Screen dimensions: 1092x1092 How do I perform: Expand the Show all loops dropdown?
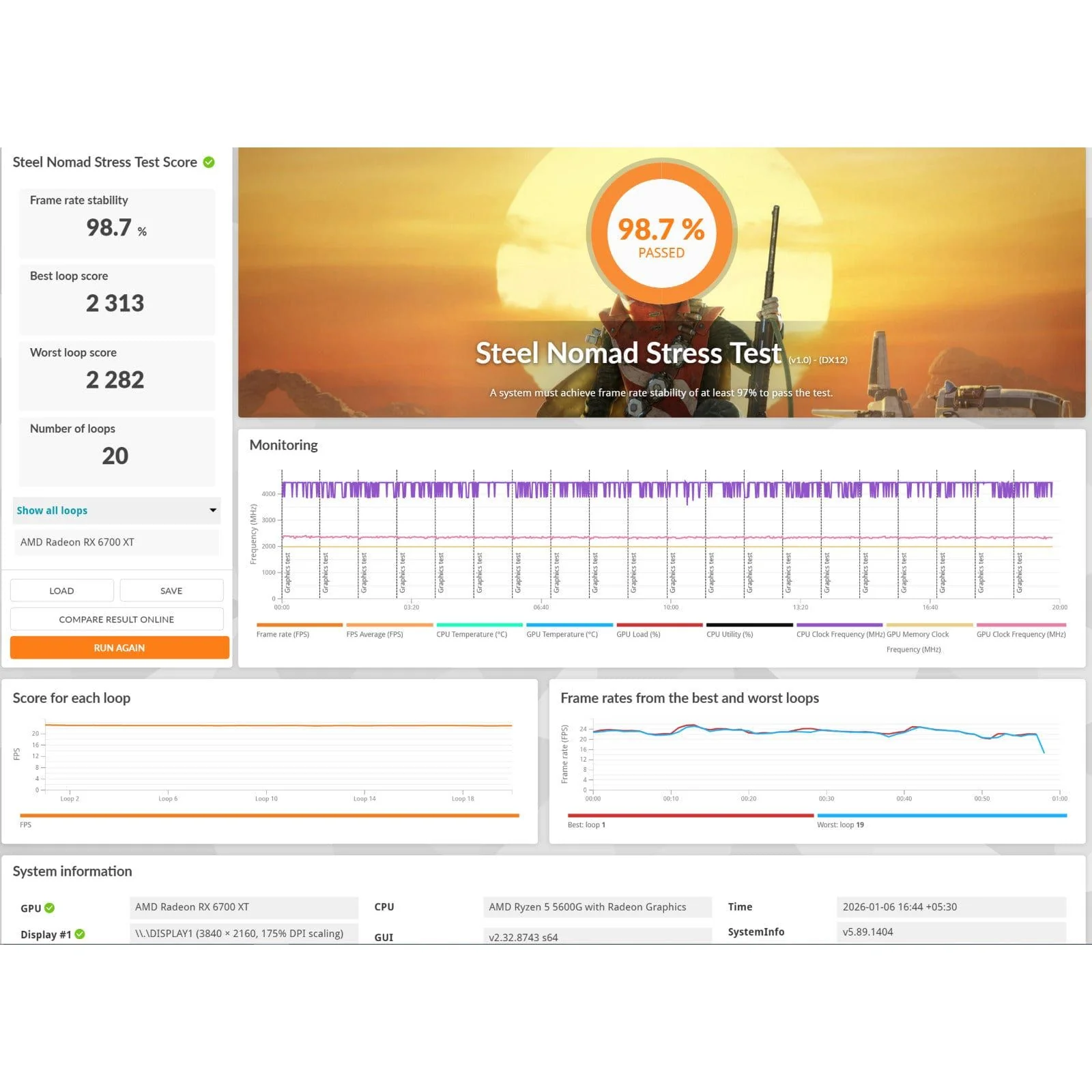click(x=117, y=511)
